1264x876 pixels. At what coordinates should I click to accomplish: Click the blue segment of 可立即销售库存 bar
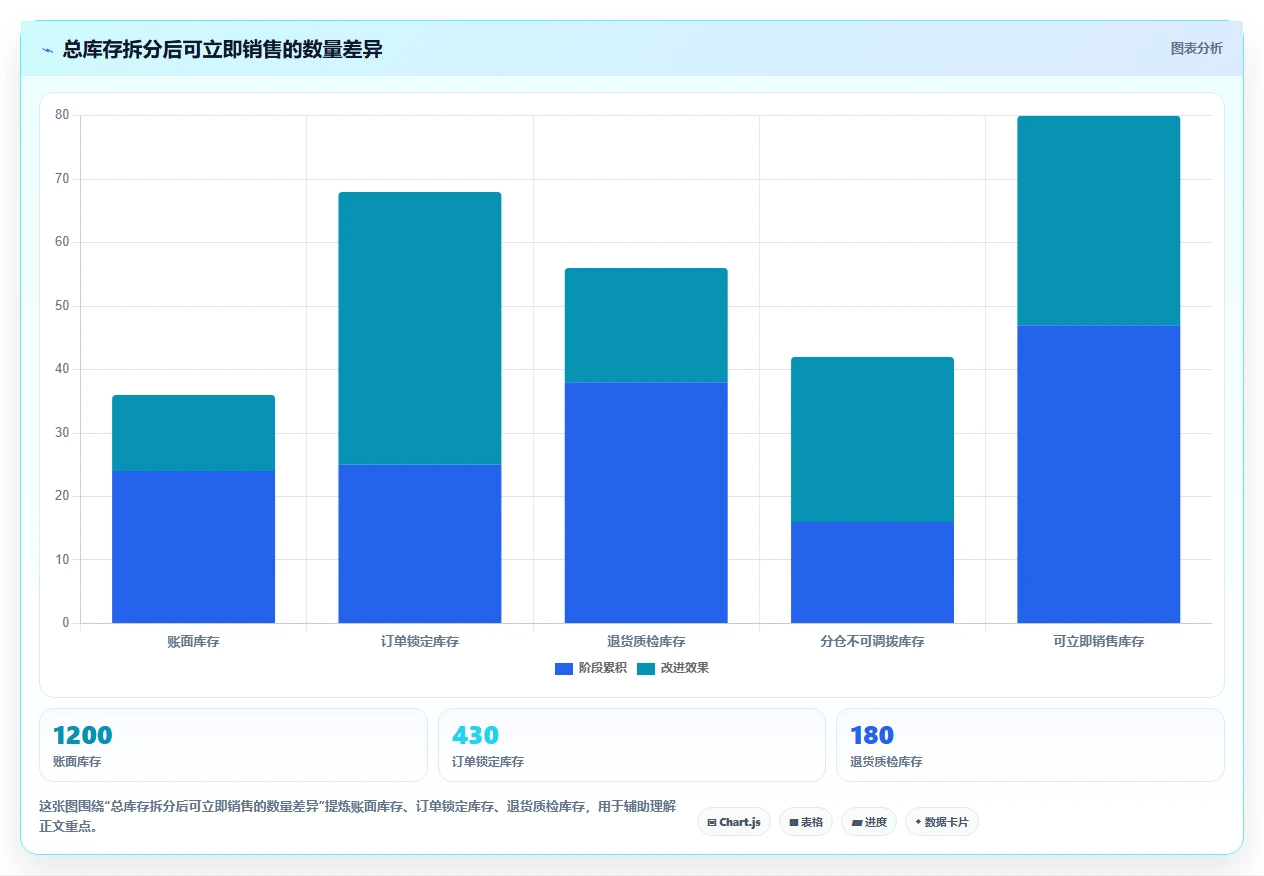(1099, 474)
